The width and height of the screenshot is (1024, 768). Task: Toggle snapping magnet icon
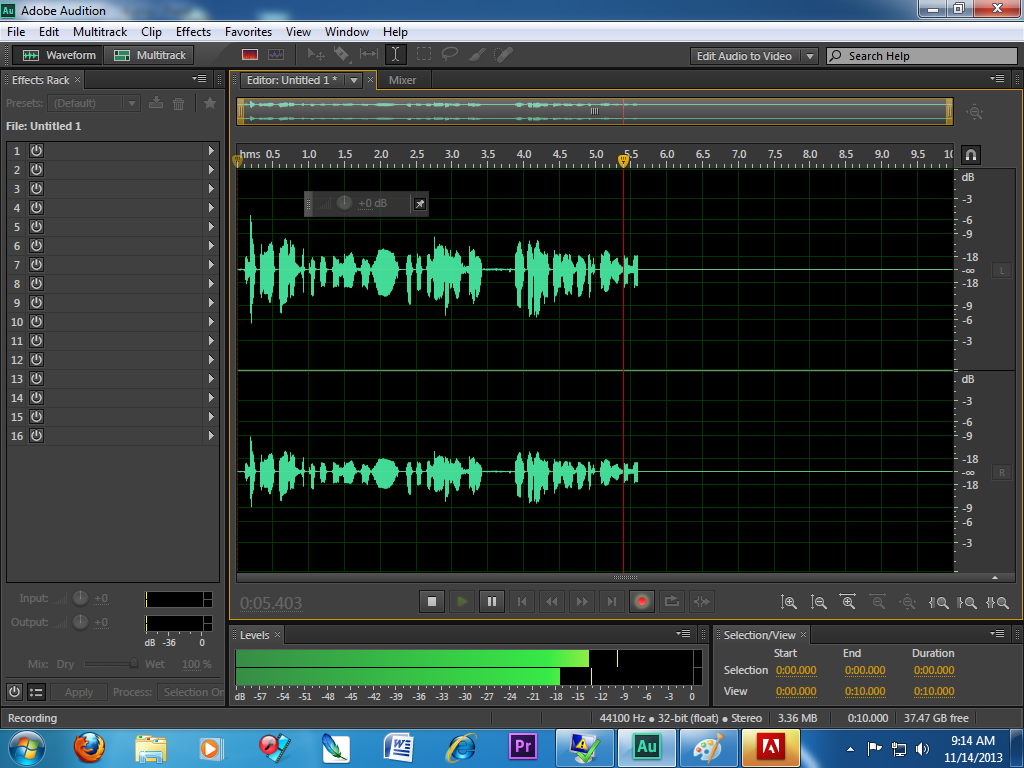pyautogui.click(x=971, y=155)
